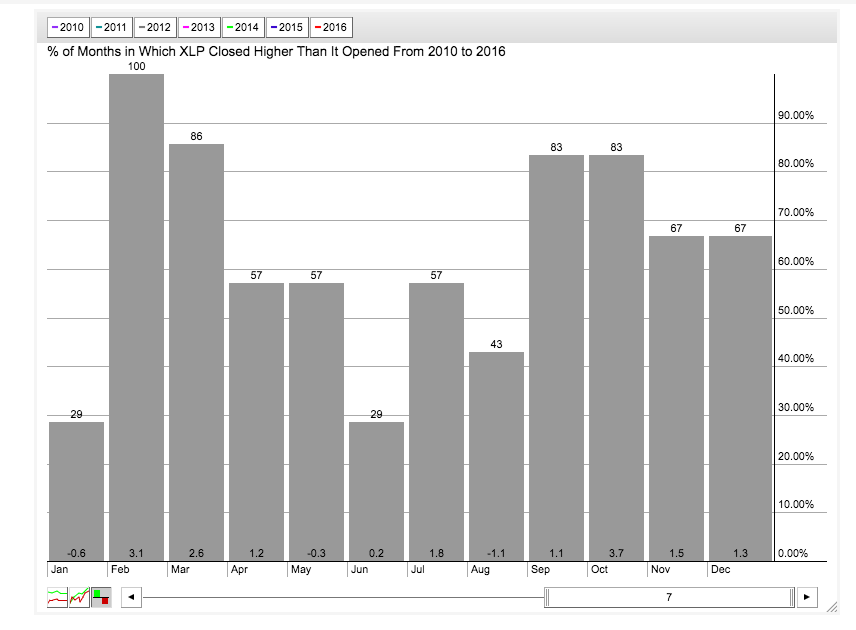The image size is (856, 630).
Task: Click the June bar showing 29
Action: coord(377,491)
